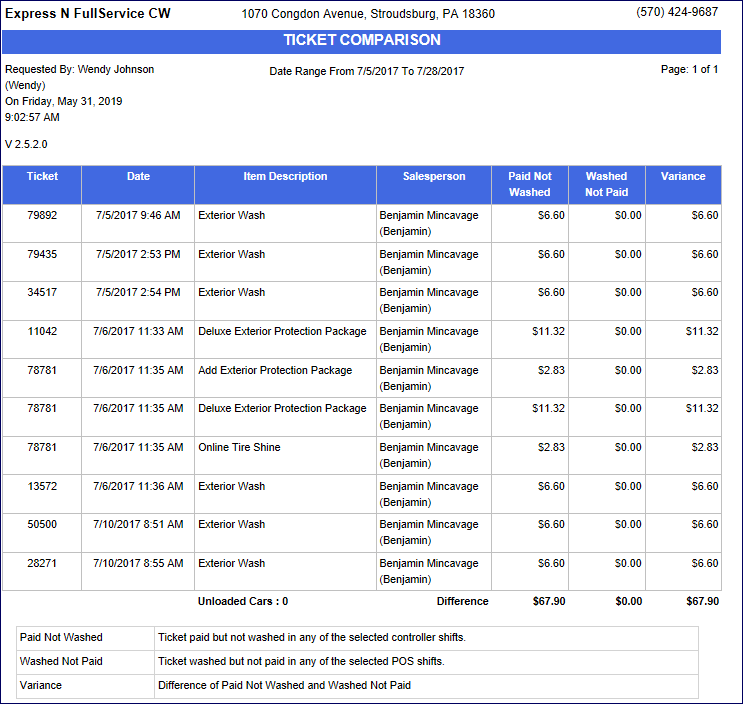
Task: Select the Date column header
Action: [138, 177]
